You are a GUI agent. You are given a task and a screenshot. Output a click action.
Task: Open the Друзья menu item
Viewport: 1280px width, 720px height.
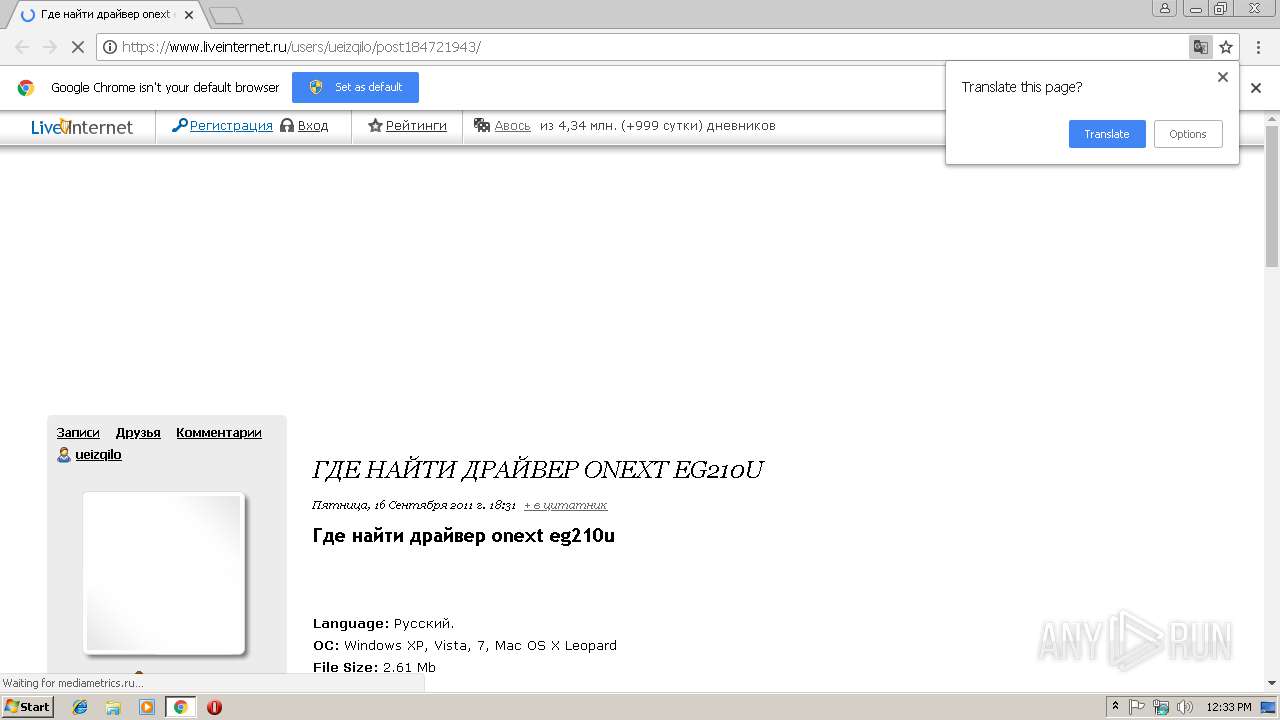tap(138, 432)
